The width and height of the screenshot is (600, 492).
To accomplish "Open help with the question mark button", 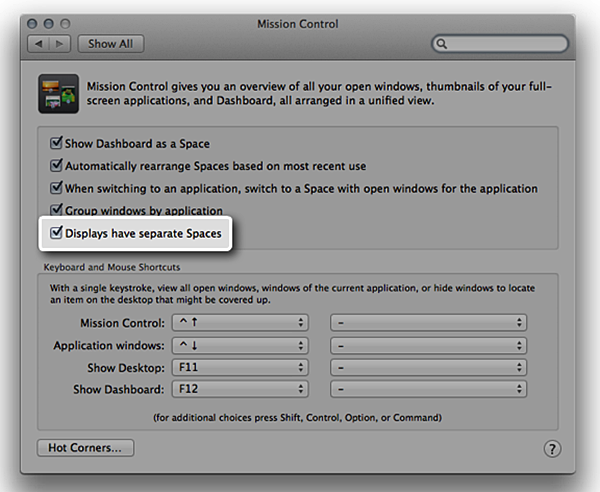I will tap(552, 448).
